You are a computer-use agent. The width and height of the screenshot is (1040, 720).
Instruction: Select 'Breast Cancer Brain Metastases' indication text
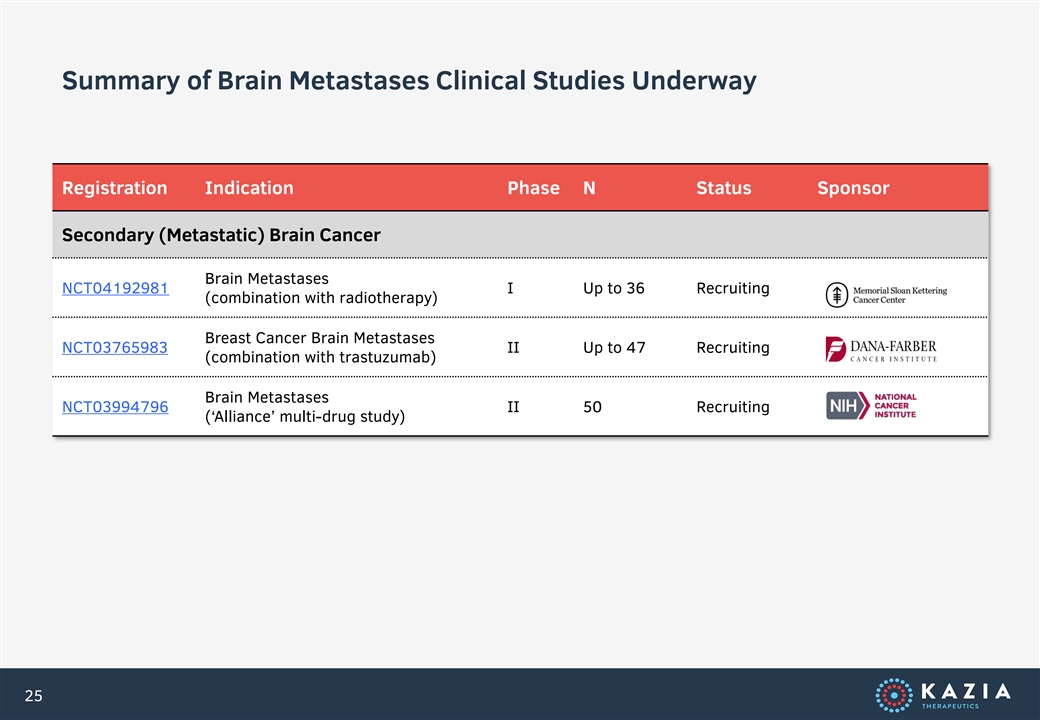(320, 338)
